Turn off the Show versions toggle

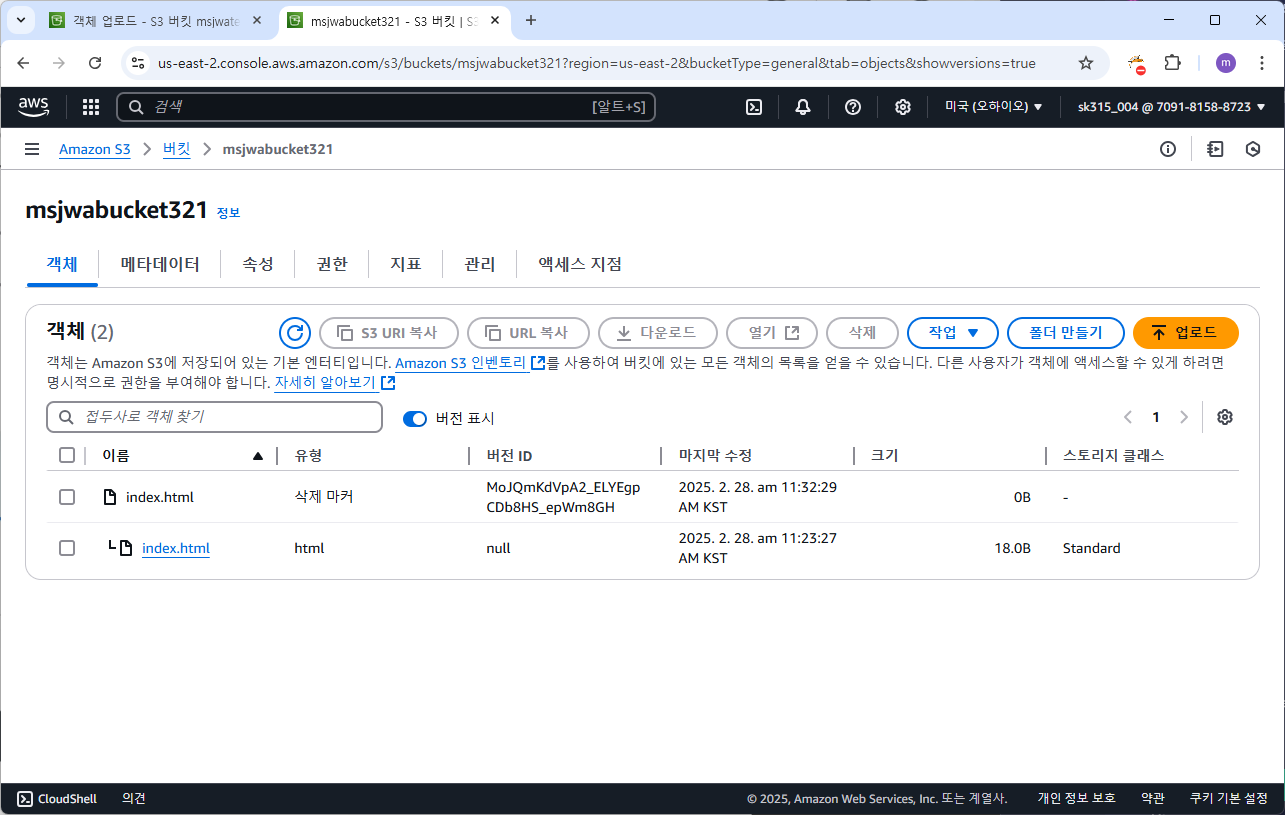[415, 418]
